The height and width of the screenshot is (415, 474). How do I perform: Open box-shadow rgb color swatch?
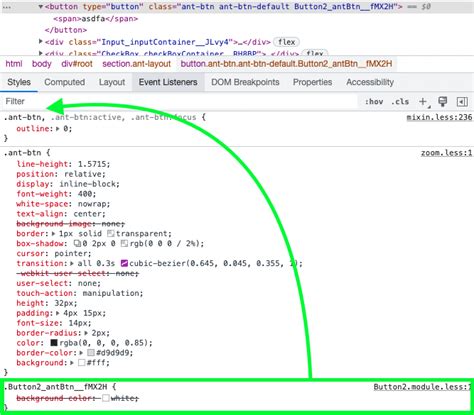coord(124,244)
